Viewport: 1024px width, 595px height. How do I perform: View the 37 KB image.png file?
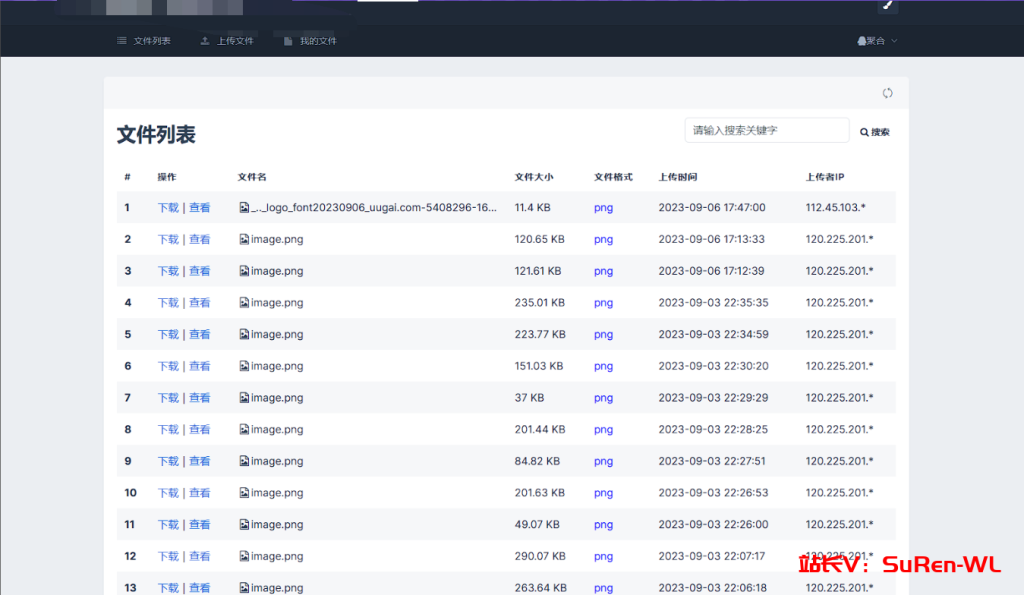[x=200, y=398]
